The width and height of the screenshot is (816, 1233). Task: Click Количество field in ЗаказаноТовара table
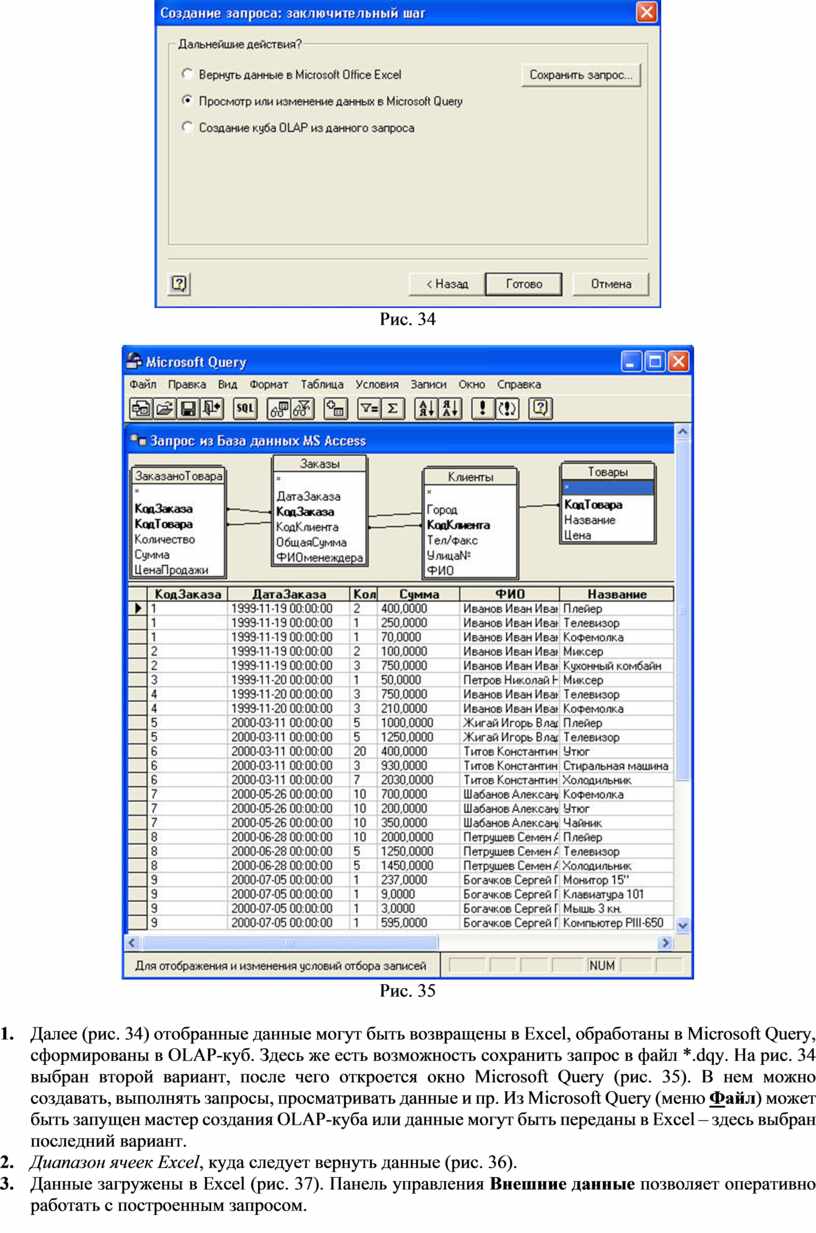coord(165,539)
